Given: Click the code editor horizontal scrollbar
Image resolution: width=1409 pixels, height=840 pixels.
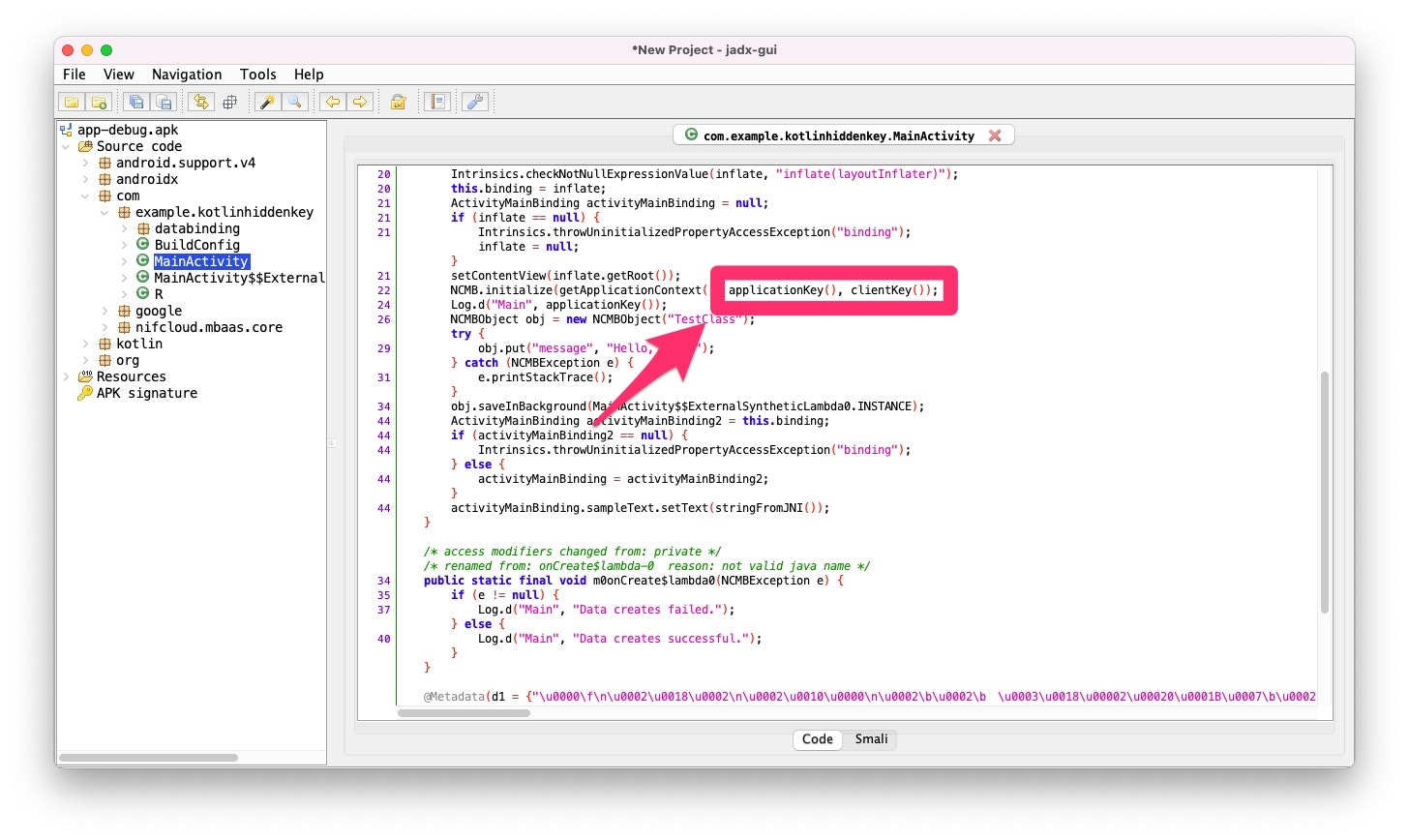Looking at the screenshot, I should 464,714.
